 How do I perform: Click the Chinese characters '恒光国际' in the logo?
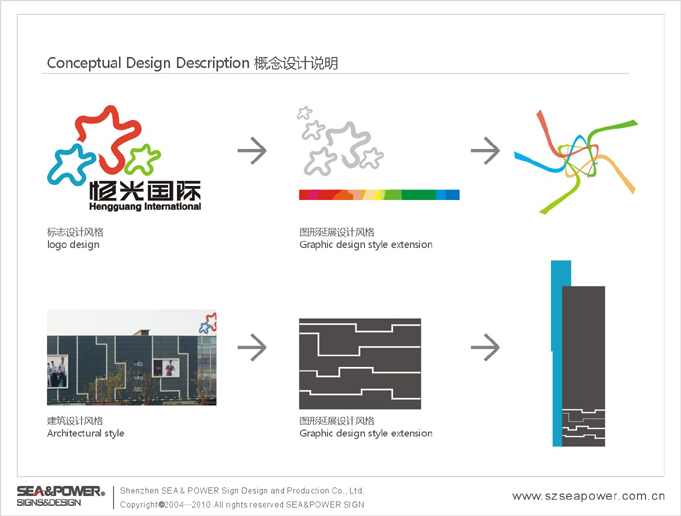[x=145, y=191]
